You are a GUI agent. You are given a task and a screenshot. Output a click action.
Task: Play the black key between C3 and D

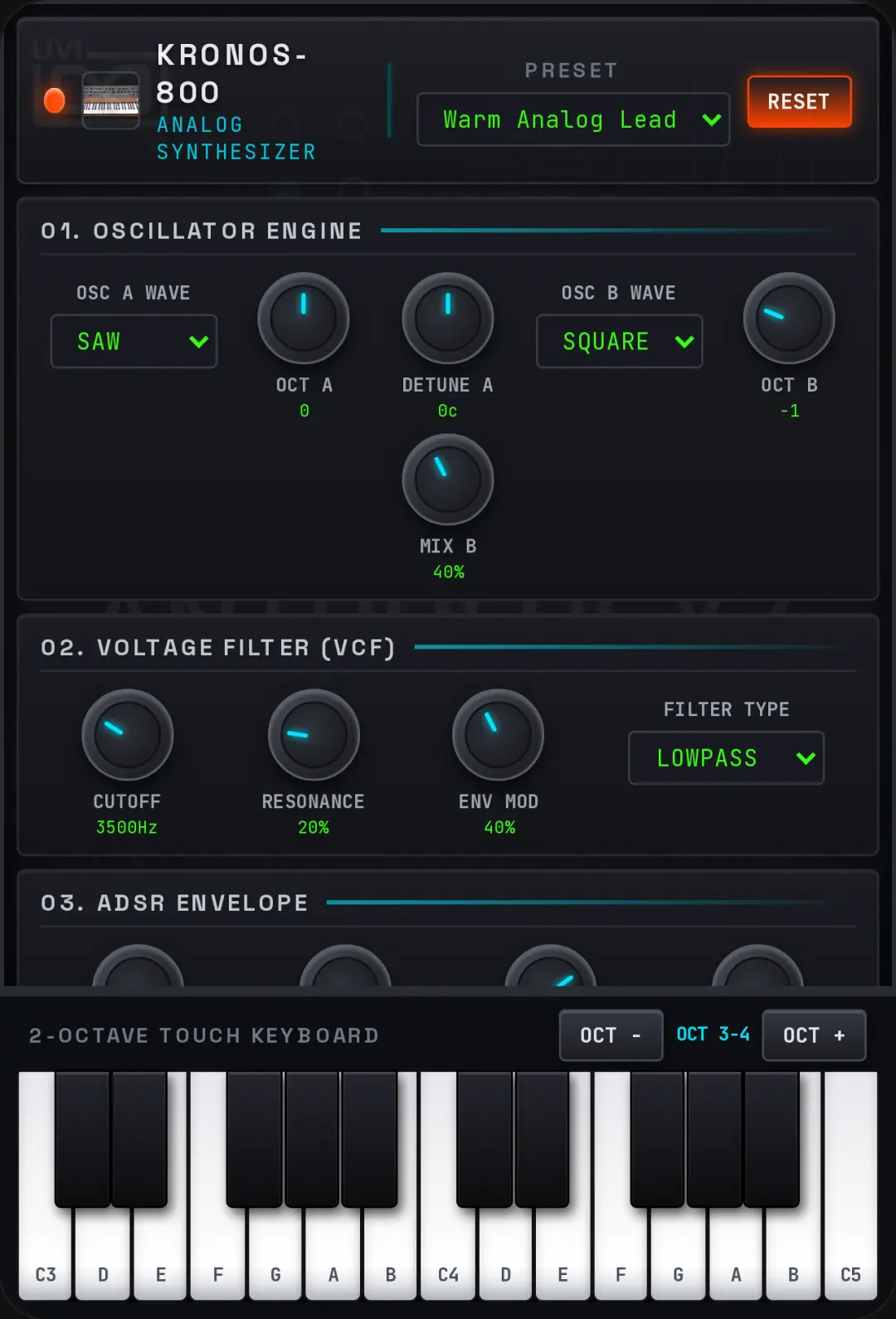point(82,1138)
